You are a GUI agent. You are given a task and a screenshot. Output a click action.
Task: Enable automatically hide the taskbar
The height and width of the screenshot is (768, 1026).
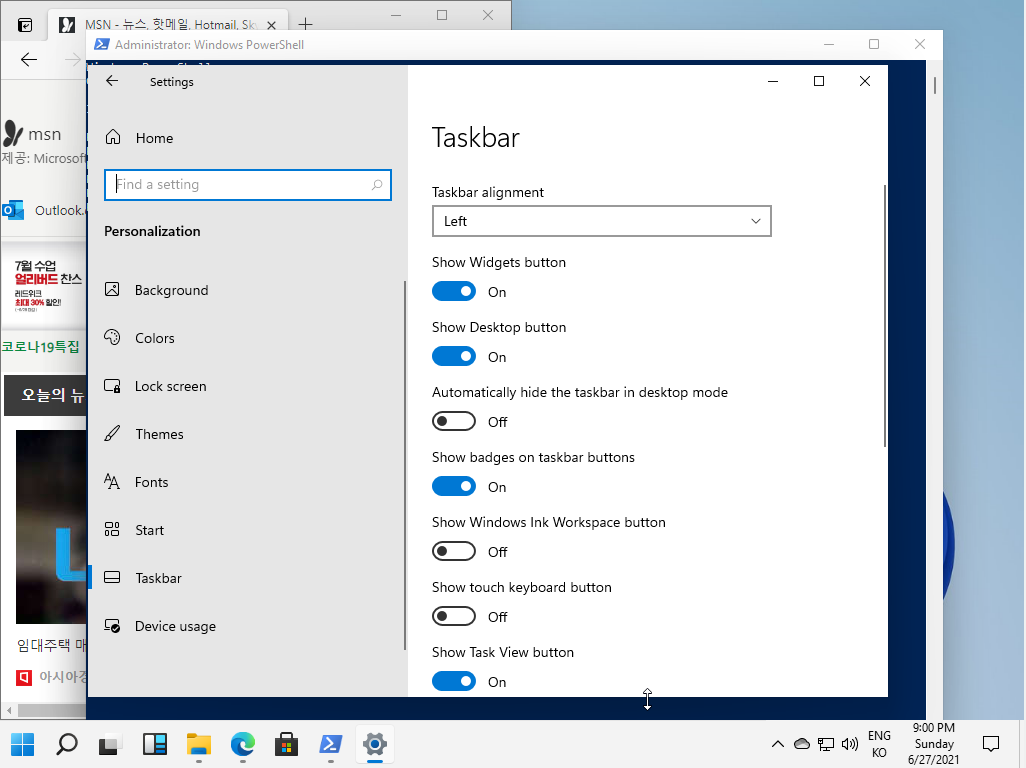pos(453,421)
